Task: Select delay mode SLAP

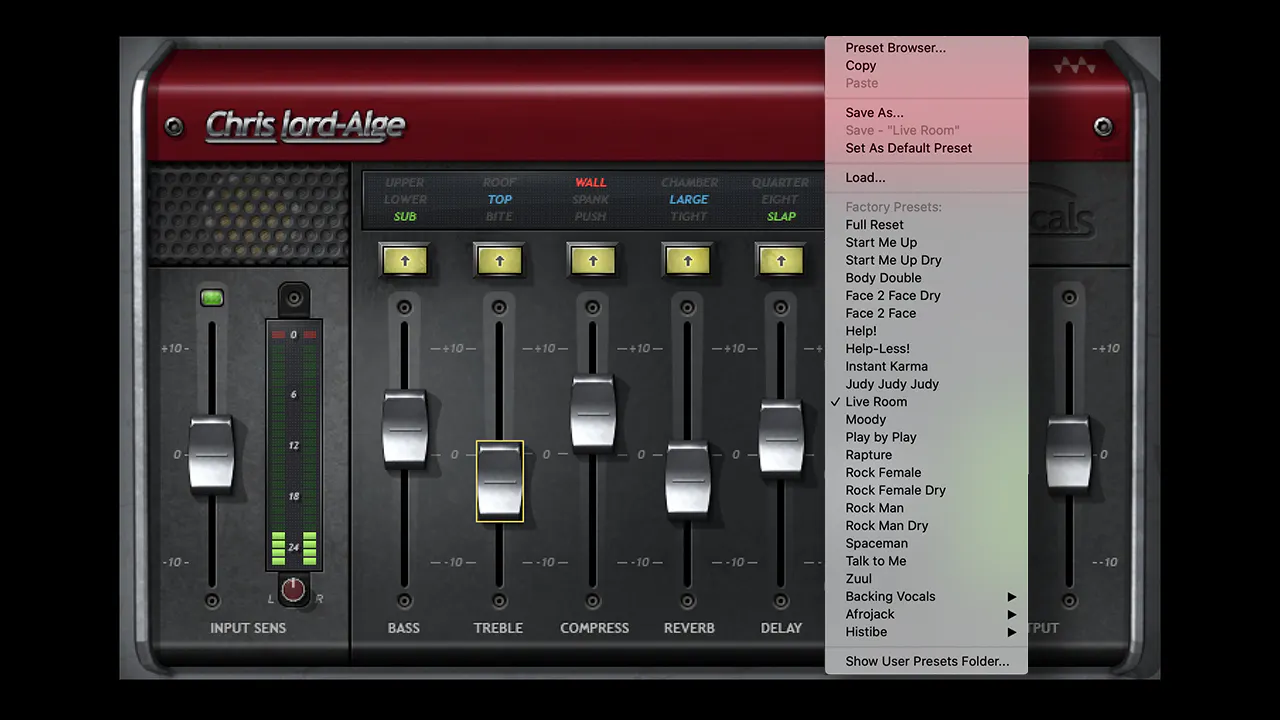Action: coord(781,216)
